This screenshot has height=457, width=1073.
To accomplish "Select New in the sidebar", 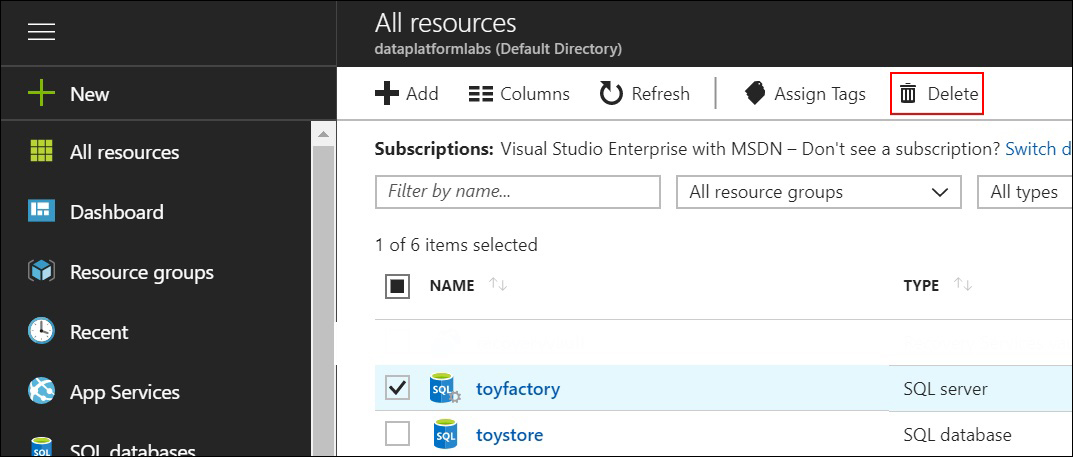I will [90, 94].
